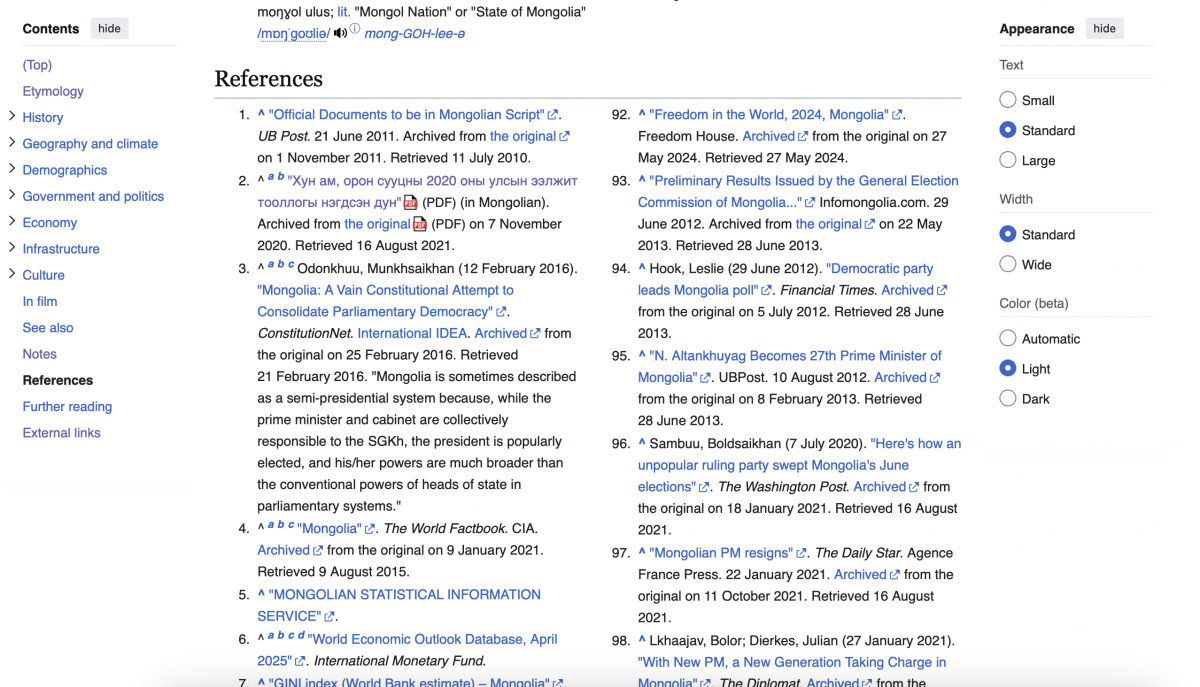
Task: Click the PDF icon in reference 2 title
Action: [x=410, y=203]
